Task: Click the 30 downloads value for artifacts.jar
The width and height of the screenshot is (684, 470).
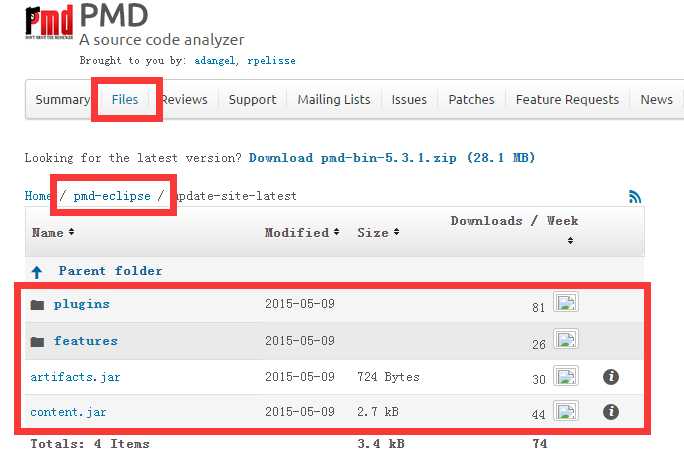Action: [x=539, y=380]
